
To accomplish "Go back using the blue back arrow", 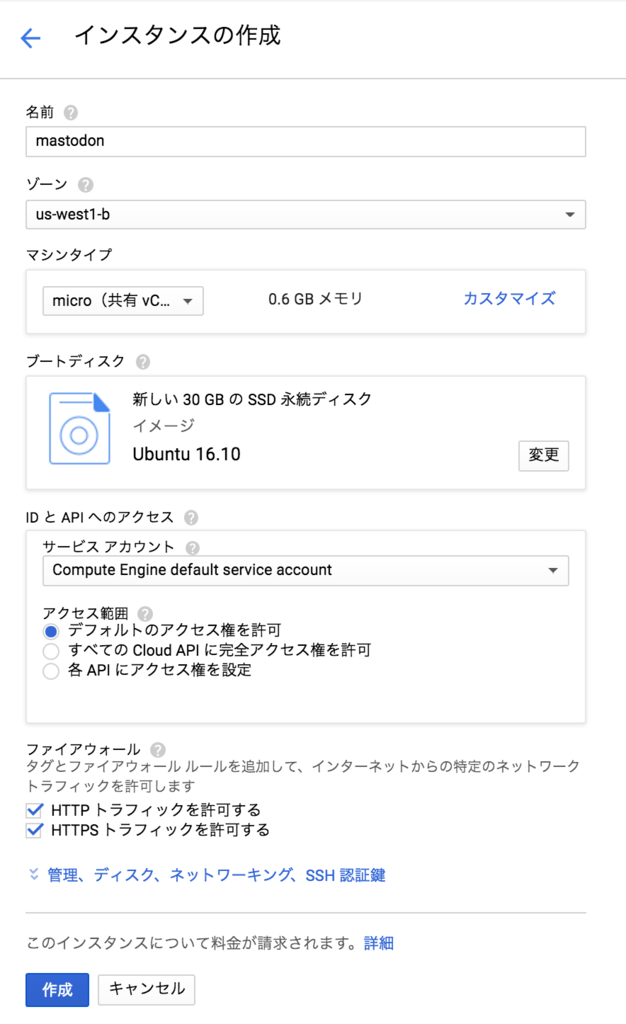I will [30, 37].
